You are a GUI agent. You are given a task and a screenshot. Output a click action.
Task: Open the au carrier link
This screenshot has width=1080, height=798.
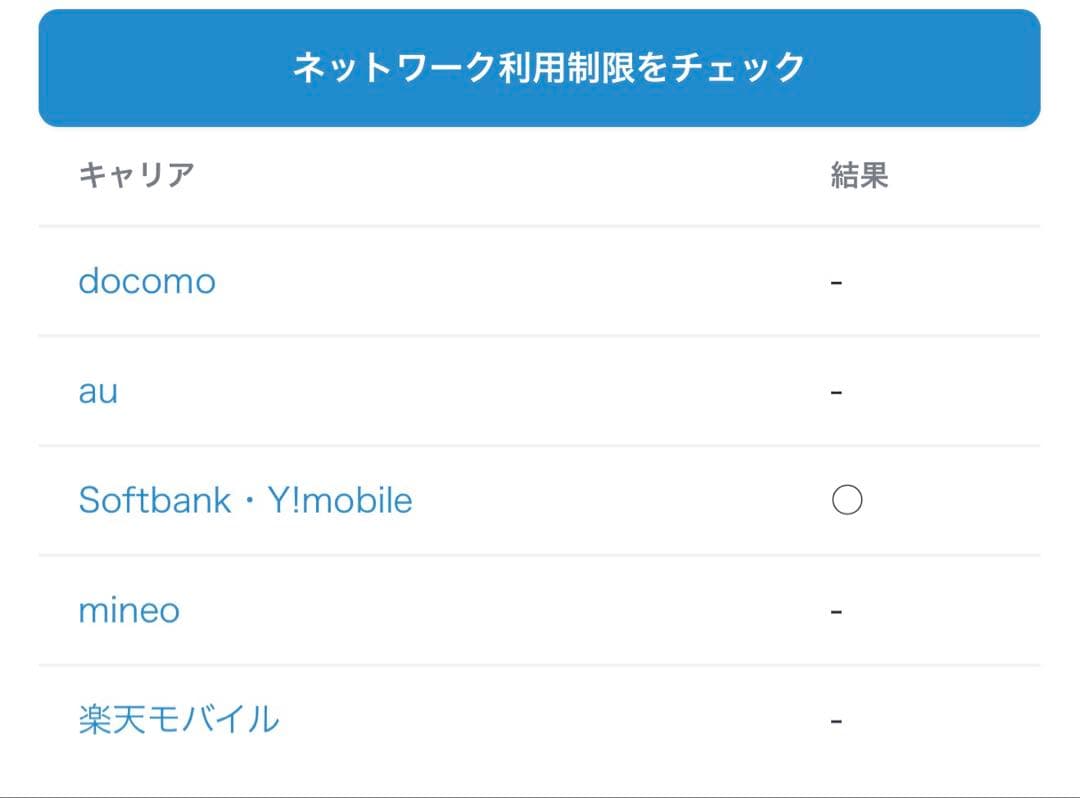click(x=98, y=391)
